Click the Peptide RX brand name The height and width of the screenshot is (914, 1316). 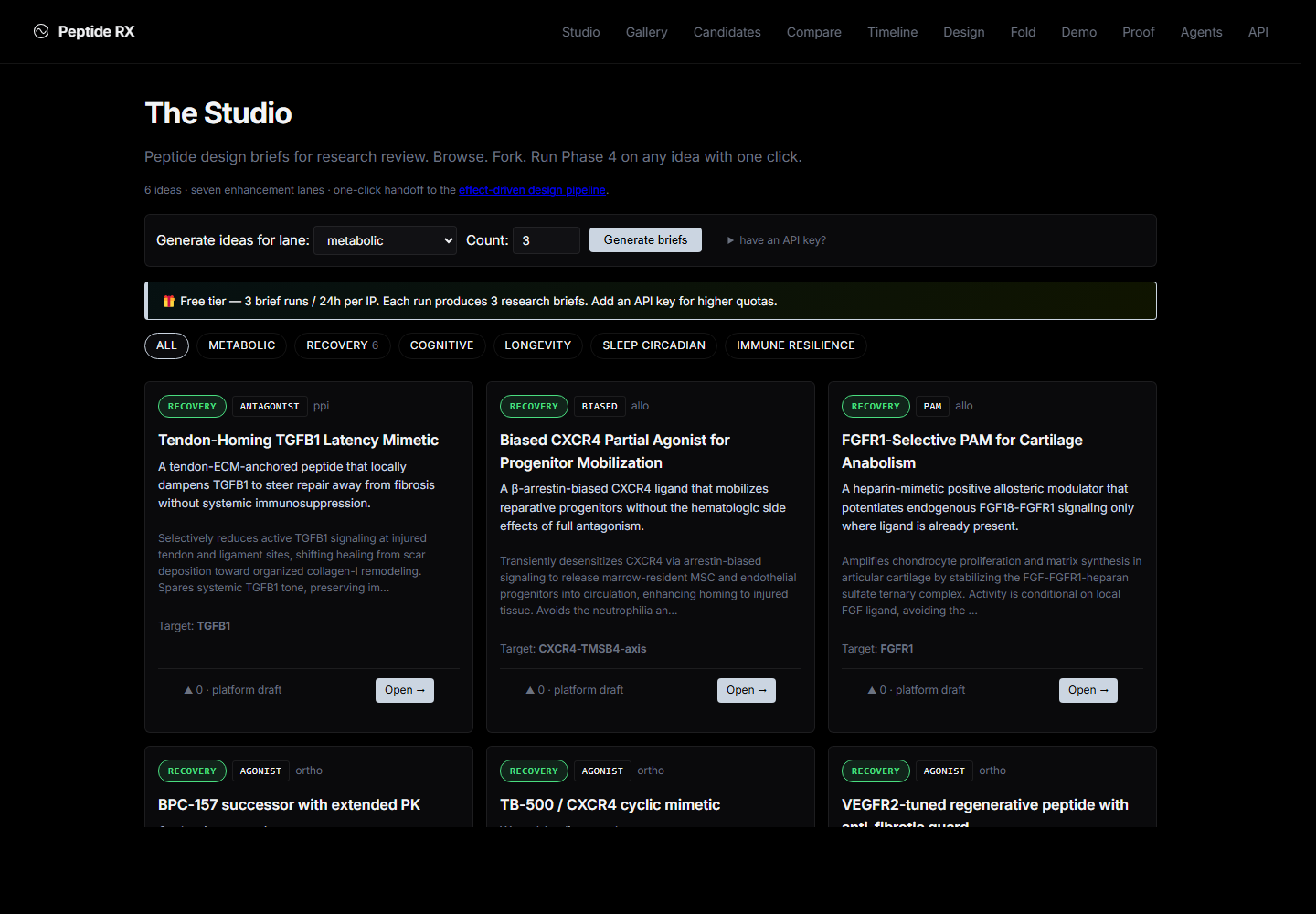pos(96,31)
